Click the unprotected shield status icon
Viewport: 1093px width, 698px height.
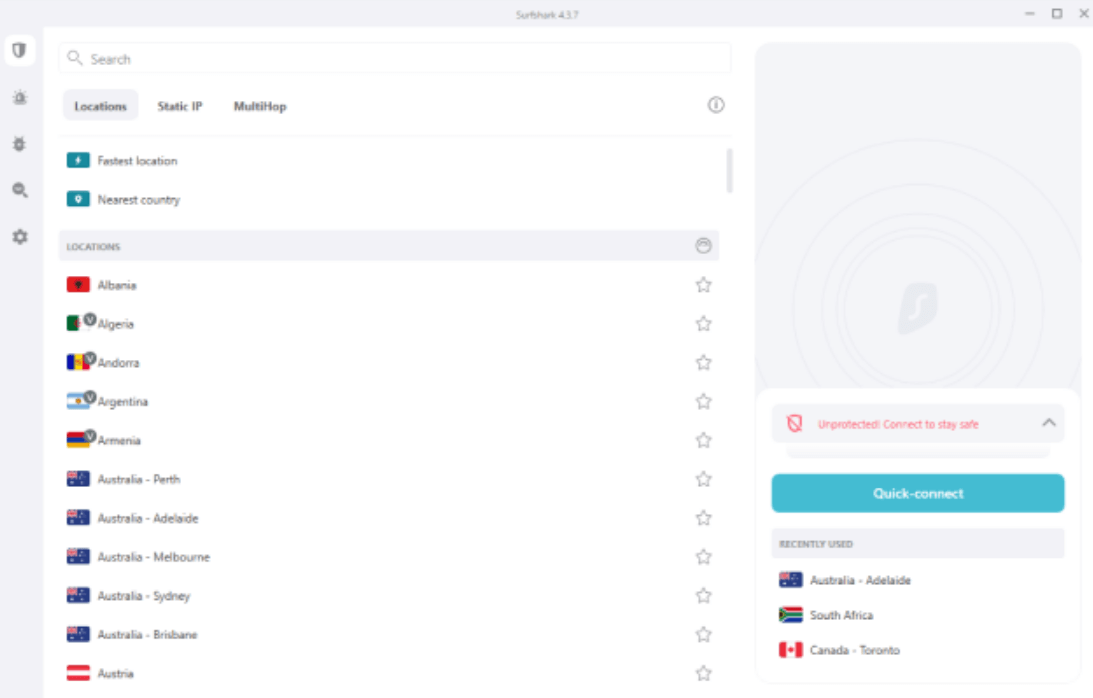click(x=795, y=423)
